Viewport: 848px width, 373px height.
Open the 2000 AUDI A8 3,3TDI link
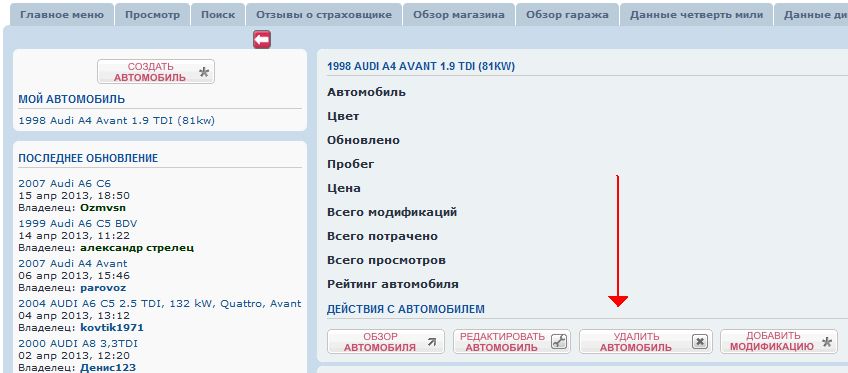72,344
